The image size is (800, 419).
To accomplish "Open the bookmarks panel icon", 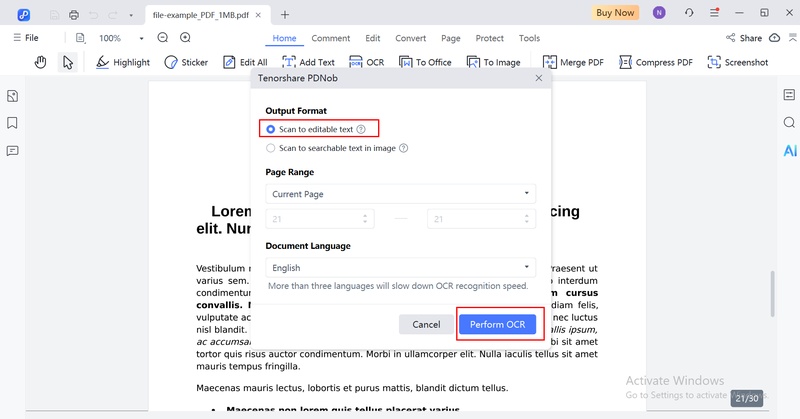I will pos(12,123).
